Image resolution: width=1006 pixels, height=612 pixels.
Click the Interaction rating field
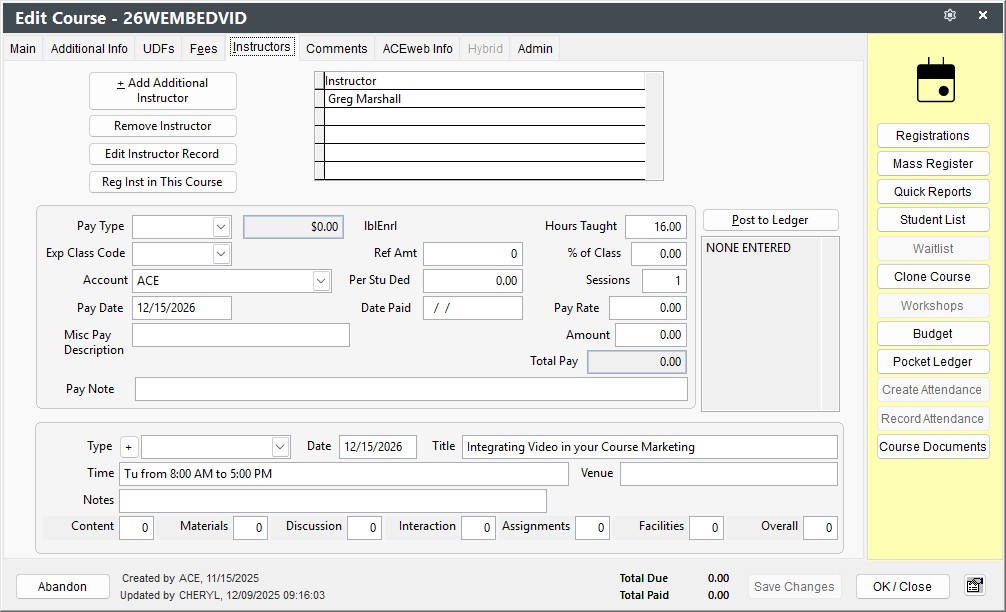479,527
